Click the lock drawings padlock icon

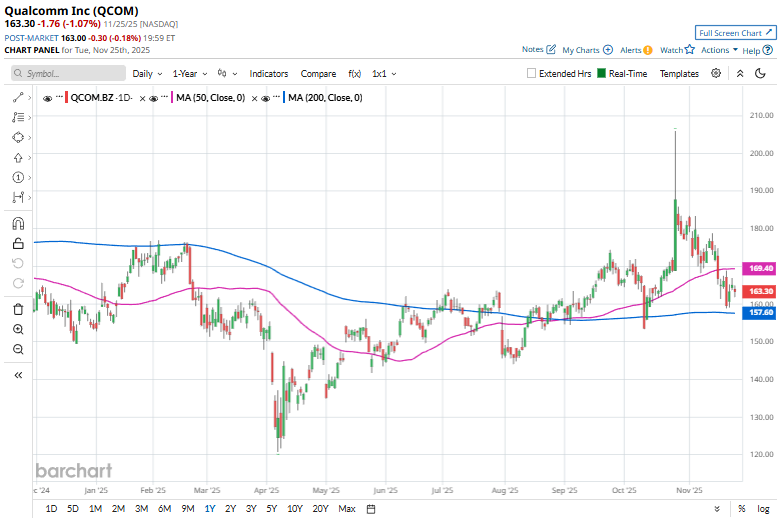coord(18,243)
